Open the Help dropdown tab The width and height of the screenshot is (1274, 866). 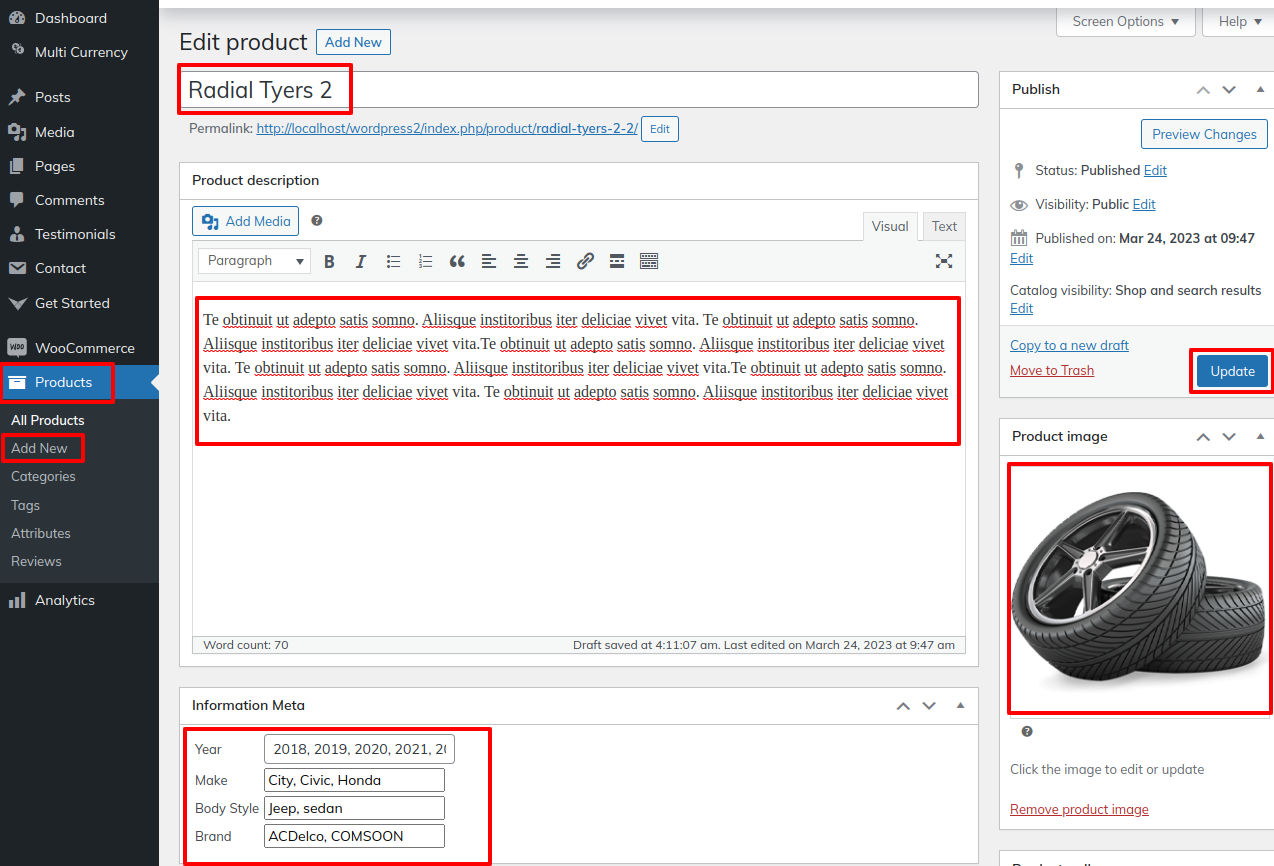[x=1239, y=21]
